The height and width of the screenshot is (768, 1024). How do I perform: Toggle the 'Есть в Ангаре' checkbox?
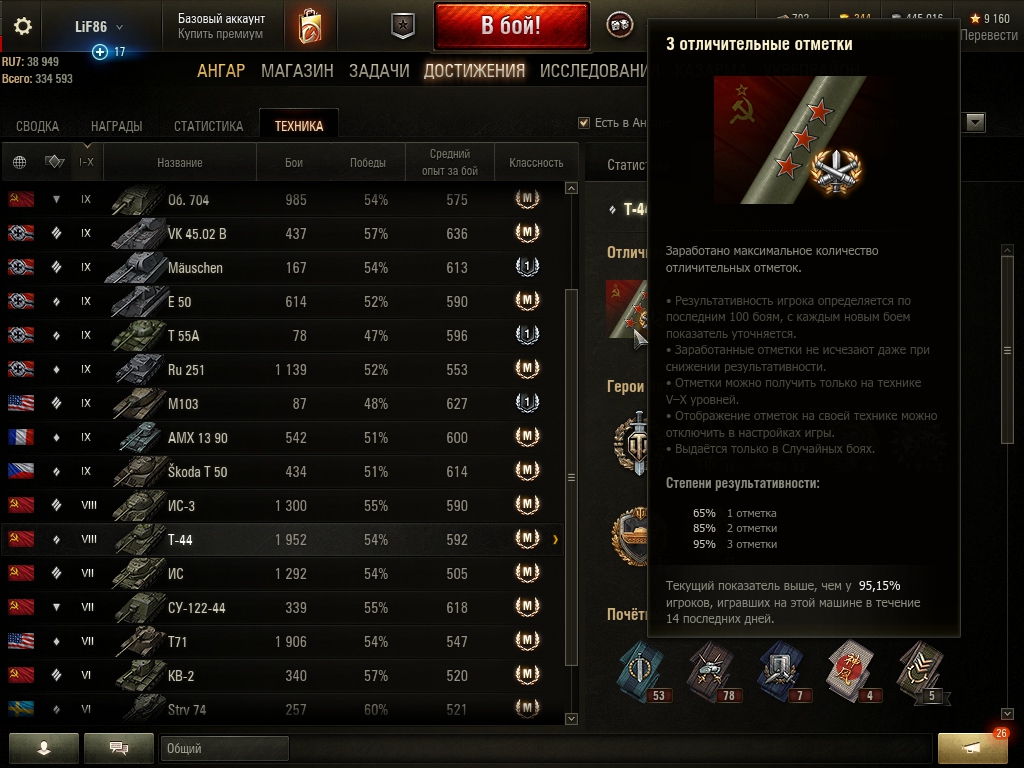point(584,123)
